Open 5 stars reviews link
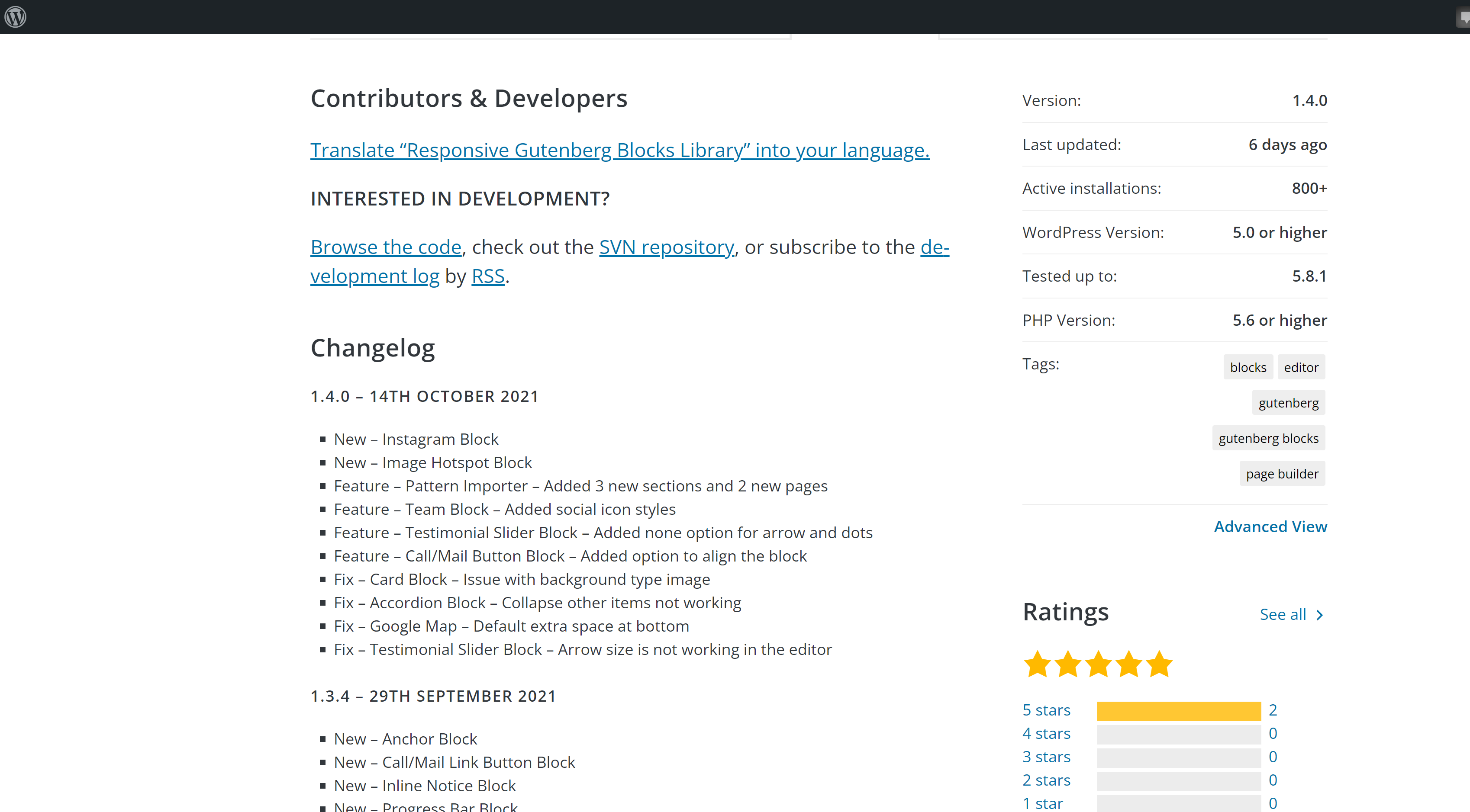The width and height of the screenshot is (1470, 812). 1047,710
